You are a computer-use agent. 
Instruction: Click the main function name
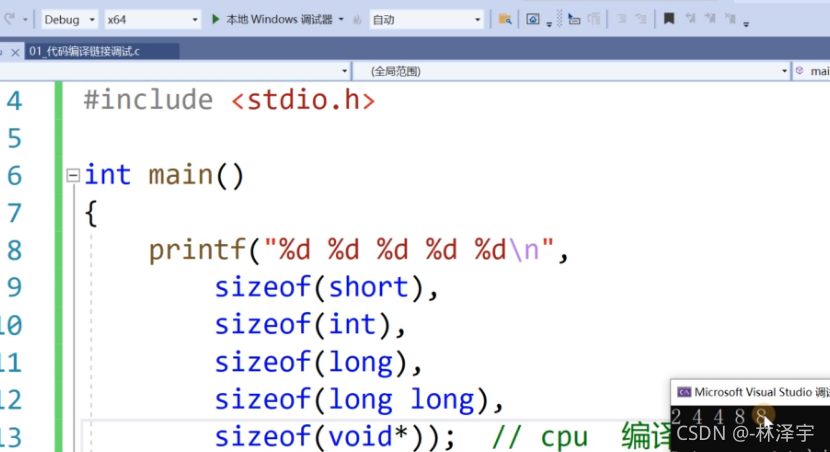coord(181,175)
